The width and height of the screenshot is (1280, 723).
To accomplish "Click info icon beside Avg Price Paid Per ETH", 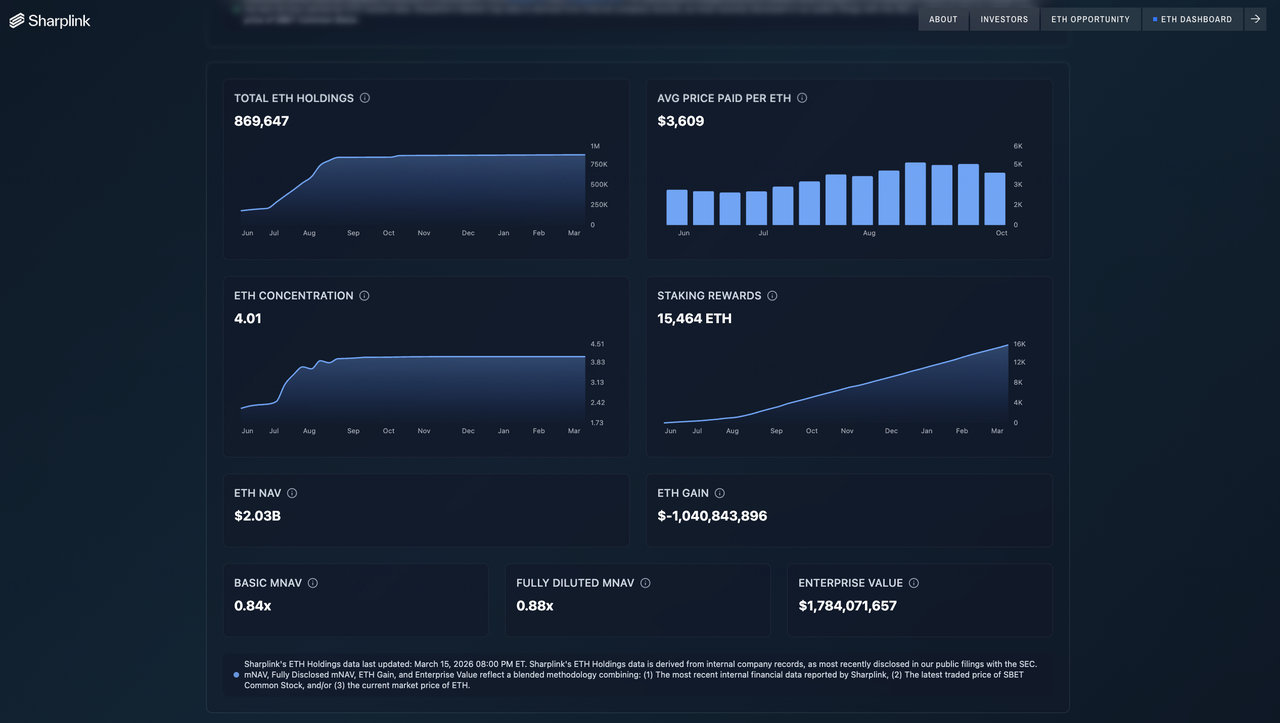I will (802, 98).
